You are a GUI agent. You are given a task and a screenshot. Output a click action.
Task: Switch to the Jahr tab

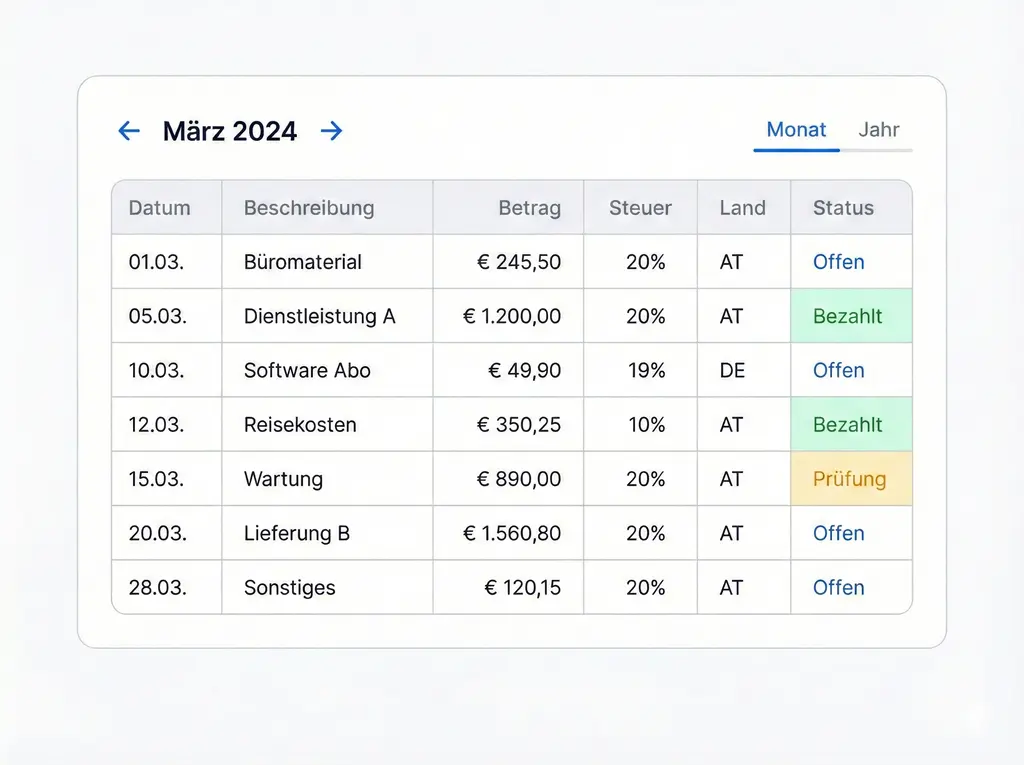(x=878, y=130)
